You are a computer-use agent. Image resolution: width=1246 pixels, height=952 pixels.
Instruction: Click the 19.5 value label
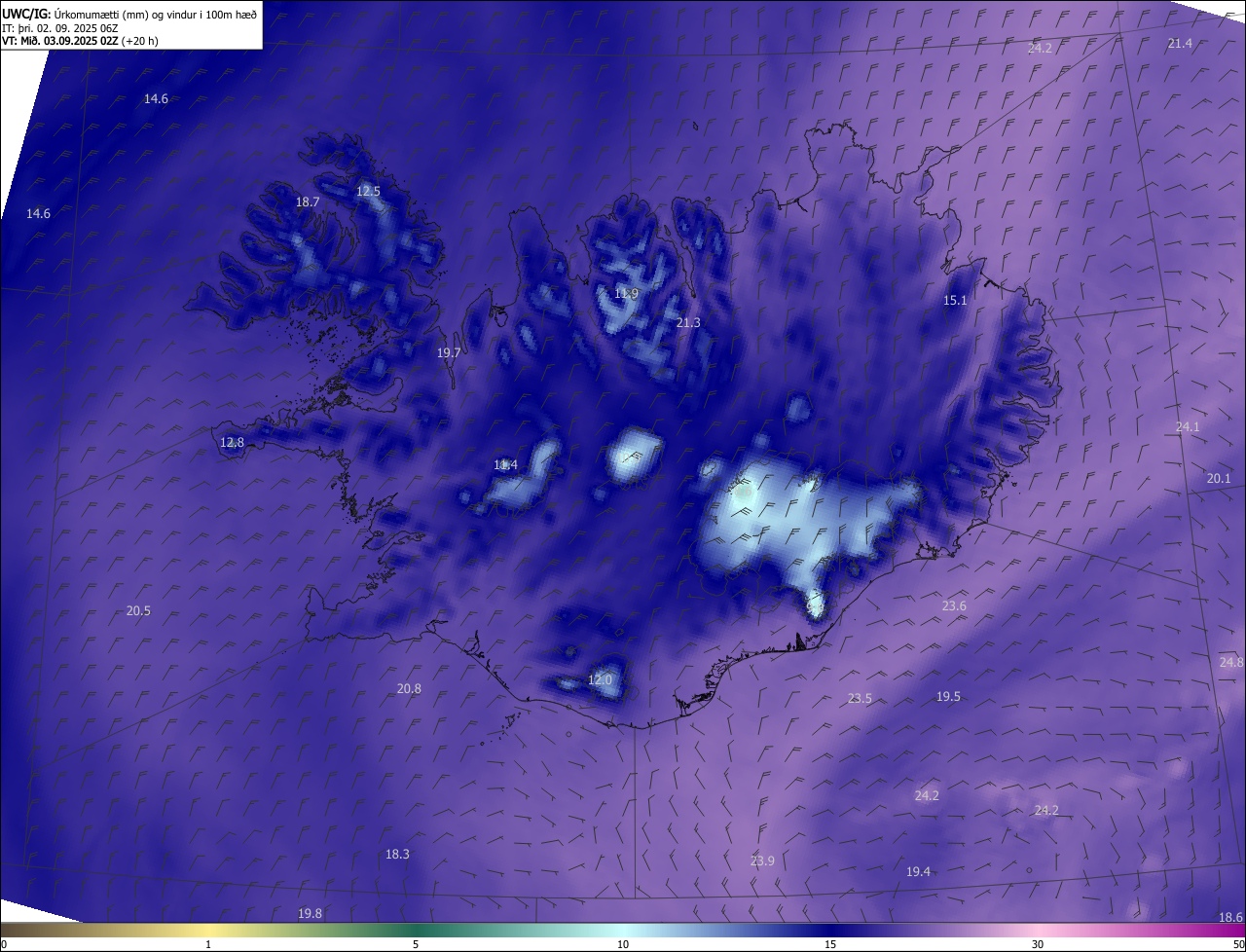pos(948,697)
